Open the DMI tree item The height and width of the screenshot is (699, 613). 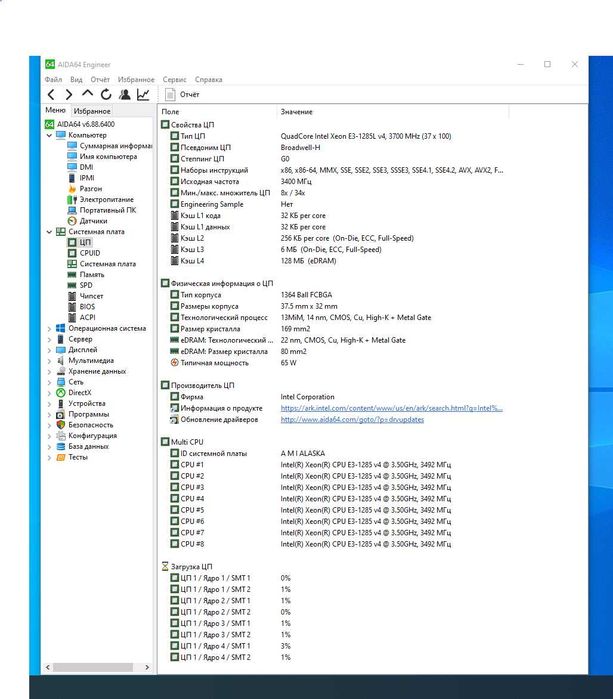[80, 167]
